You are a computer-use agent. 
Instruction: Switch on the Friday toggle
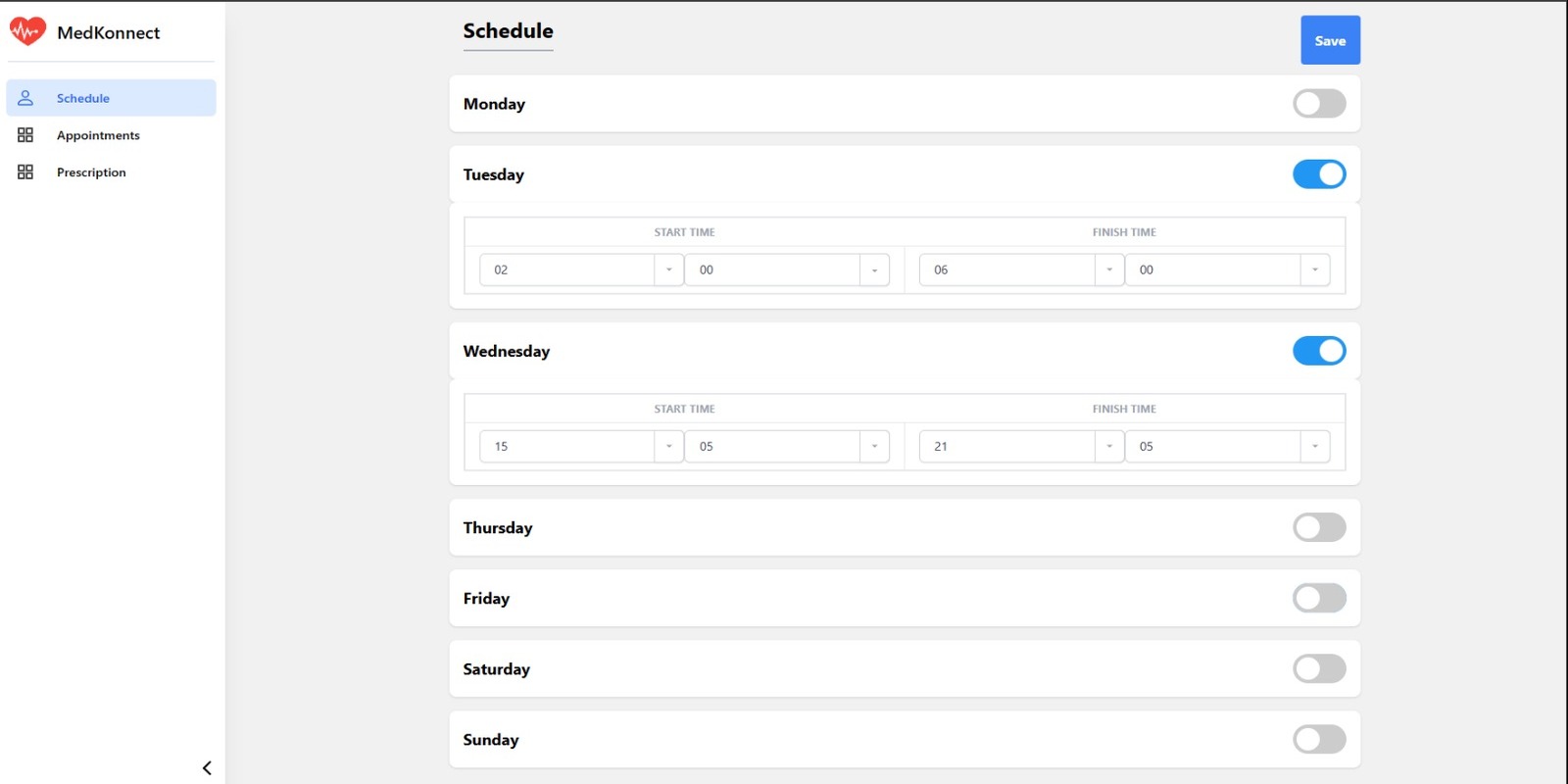click(x=1318, y=598)
